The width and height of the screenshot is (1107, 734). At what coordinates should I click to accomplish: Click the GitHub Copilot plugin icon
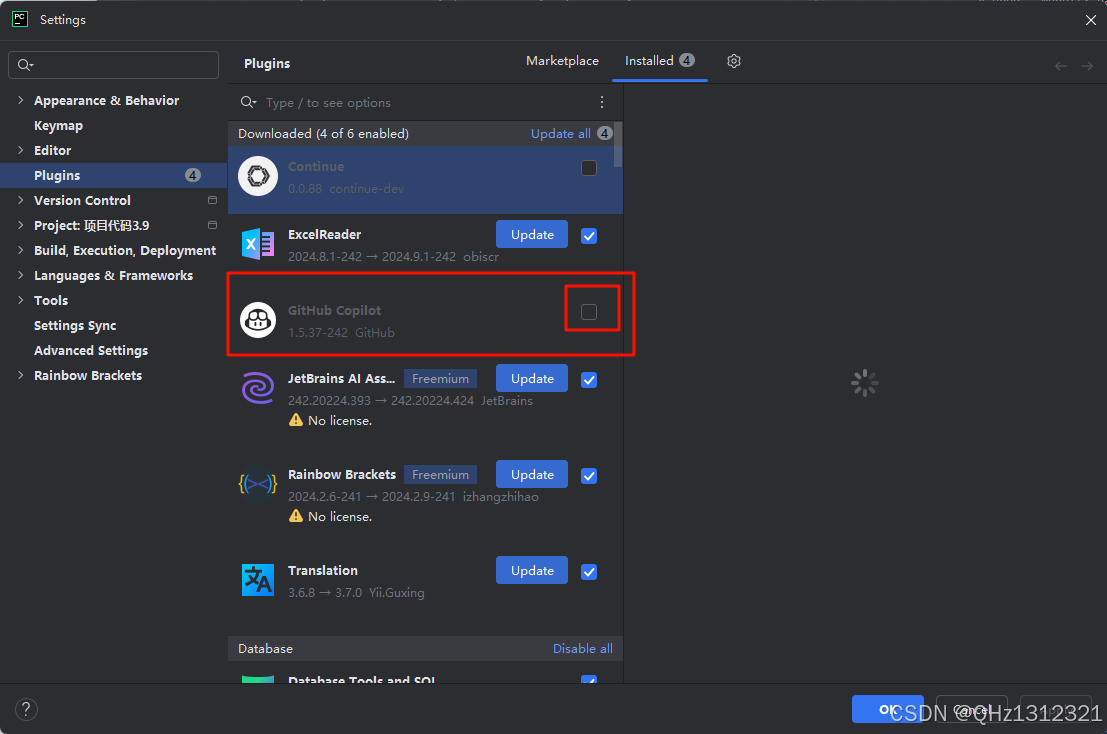pyautogui.click(x=258, y=320)
